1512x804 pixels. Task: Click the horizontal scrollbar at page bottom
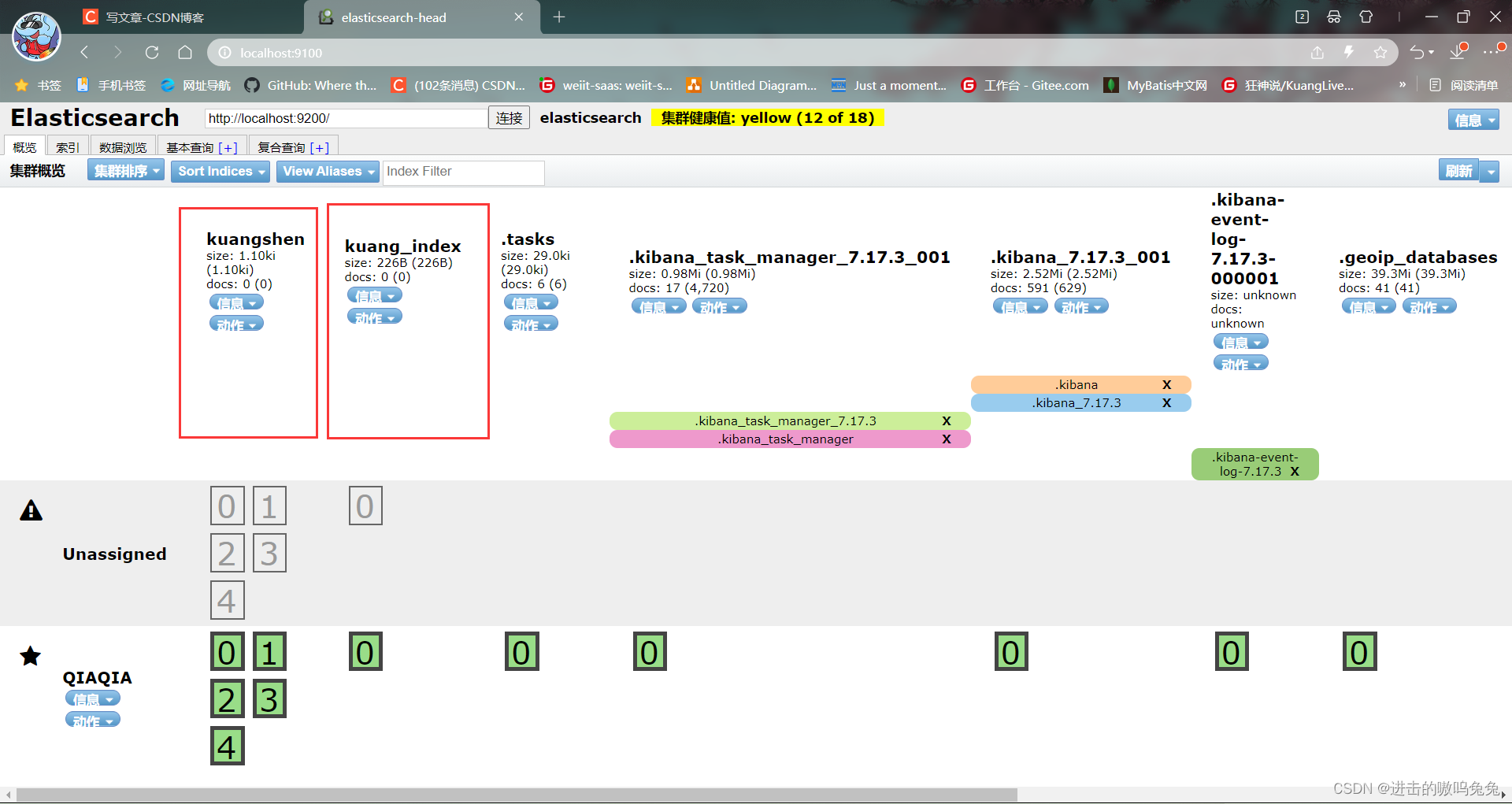tap(516, 795)
